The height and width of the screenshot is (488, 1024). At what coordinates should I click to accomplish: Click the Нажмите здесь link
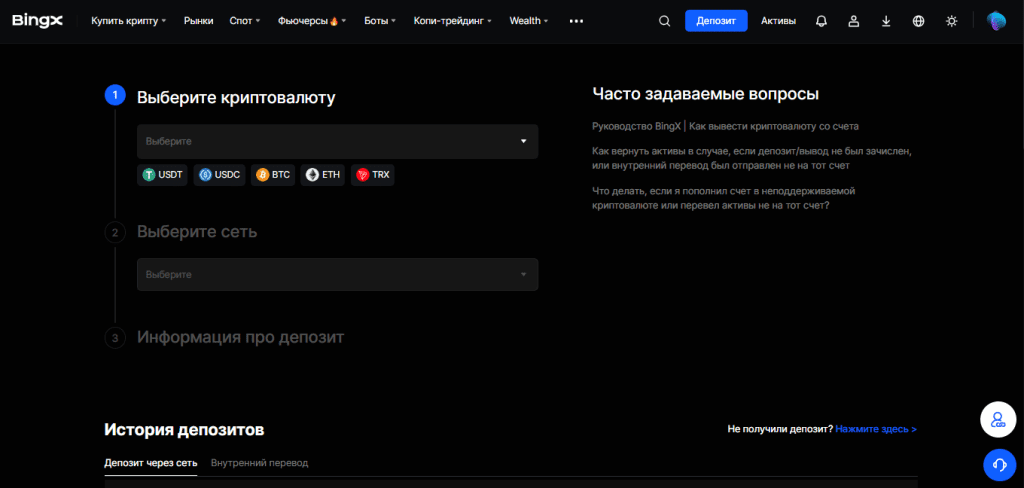click(876, 429)
